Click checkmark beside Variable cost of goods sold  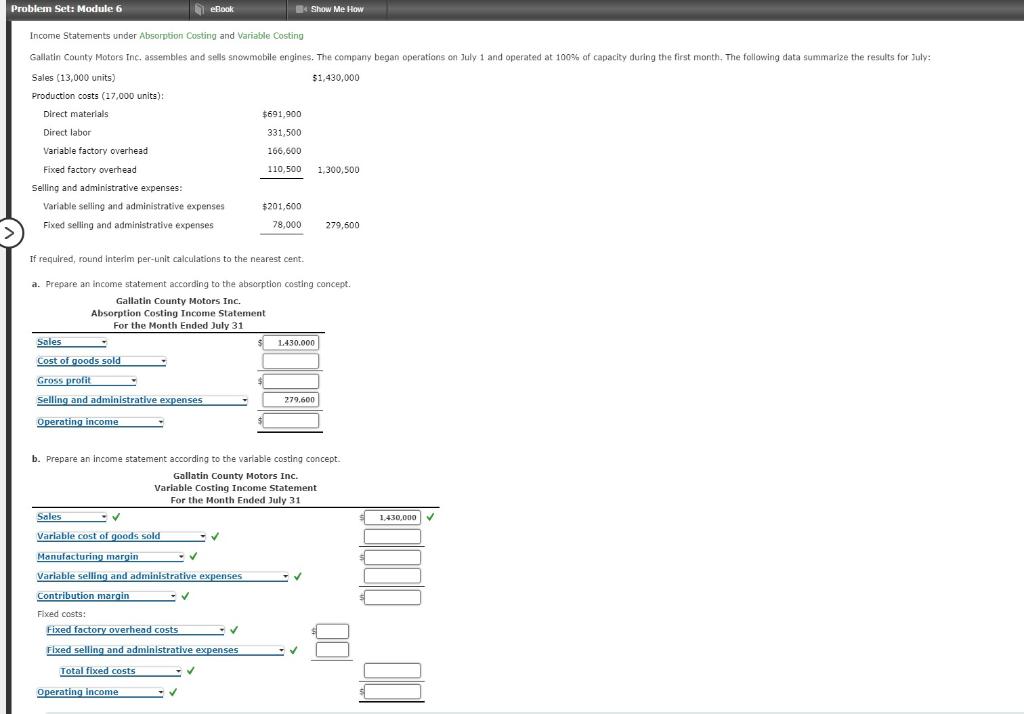(216, 537)
